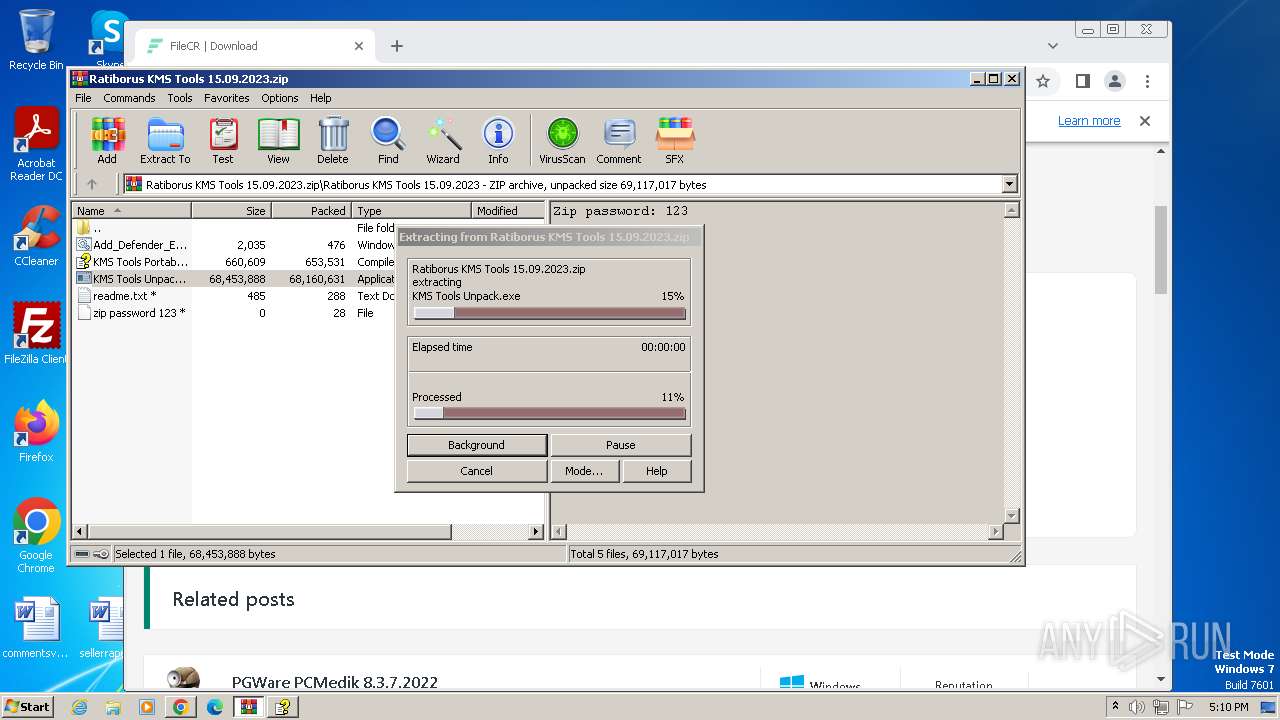This screenshot has width=1280, height=720.
Task: Open the Tools menu
Action: click(x=180, y=98)
